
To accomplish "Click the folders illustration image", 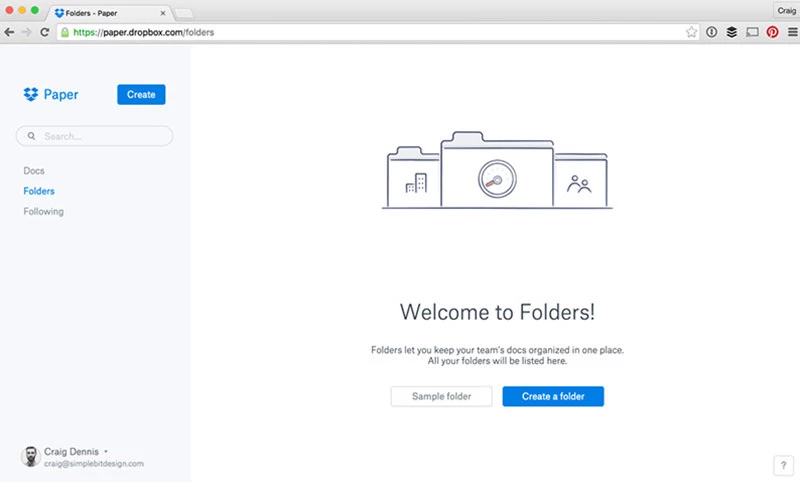I will click(x=497, y=170).
